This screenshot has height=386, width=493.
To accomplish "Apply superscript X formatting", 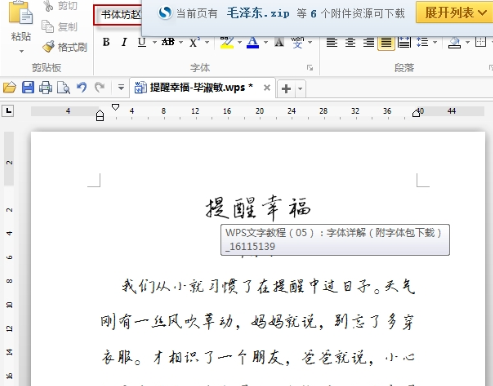I will [x=194, y=42].
